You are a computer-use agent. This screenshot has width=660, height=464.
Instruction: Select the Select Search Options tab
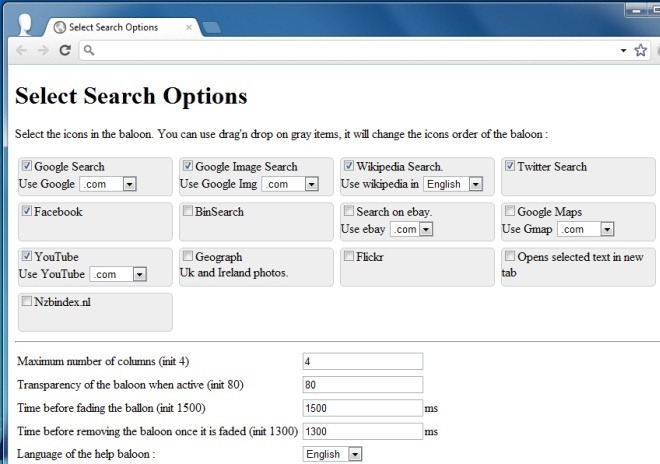point(122,27)
